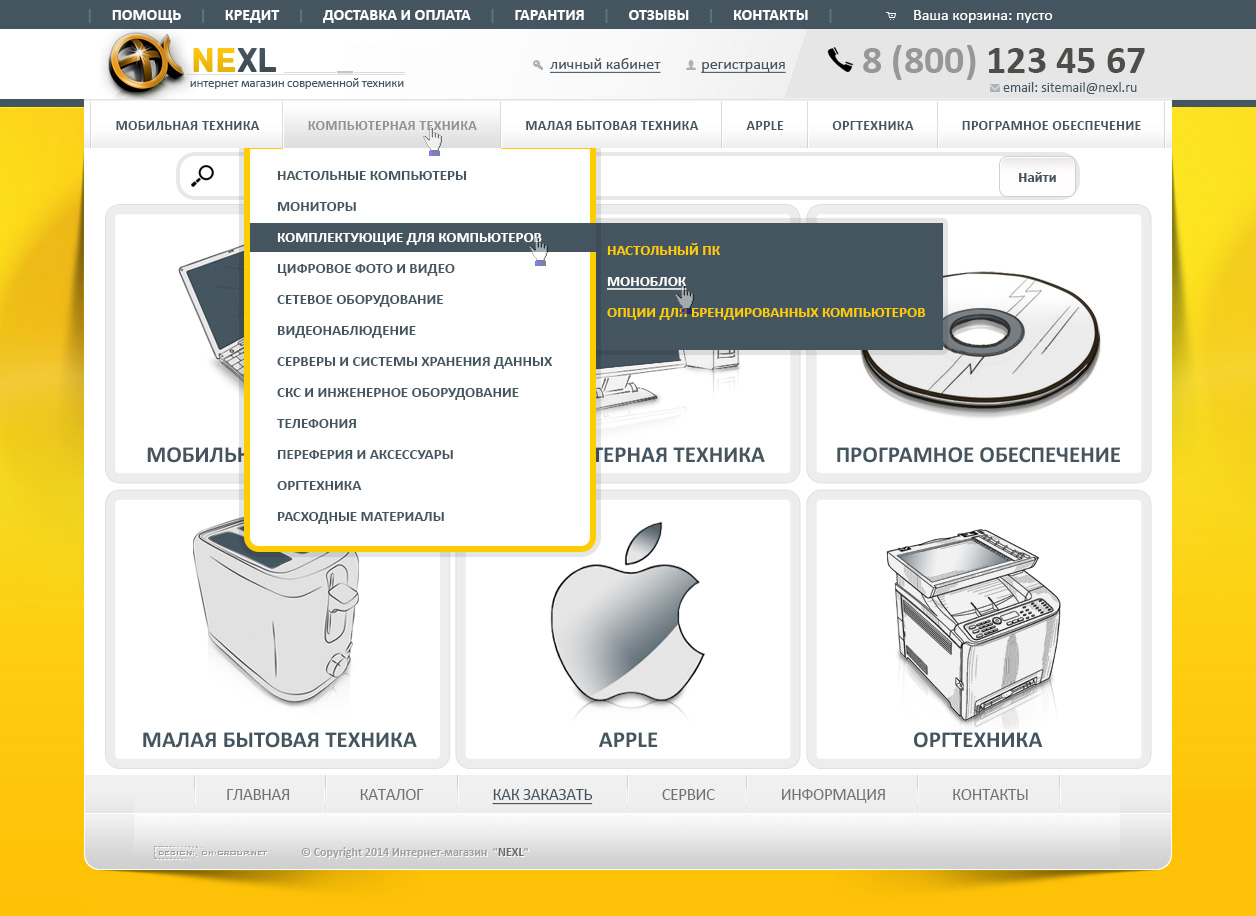Select ПЕРЕФЕРИЯ И АКСЕССУАРЫ
Viewport: 1256px width, 916px height.
[365, 454]
